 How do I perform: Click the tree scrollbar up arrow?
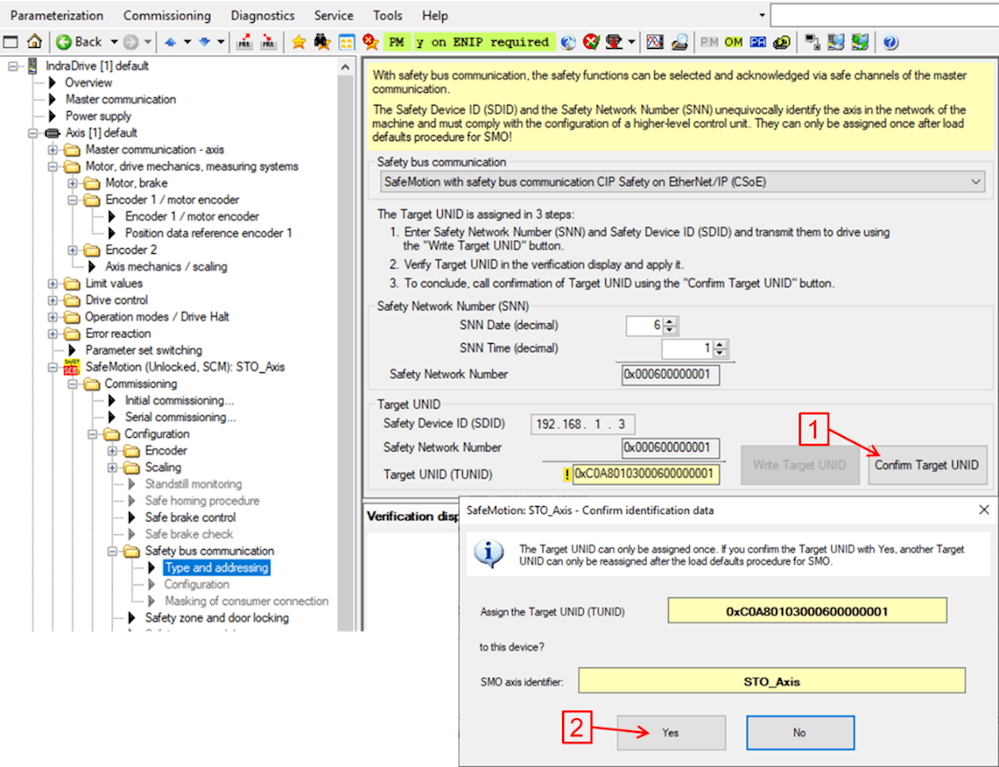pyautogui.click(x=345, y=67)
